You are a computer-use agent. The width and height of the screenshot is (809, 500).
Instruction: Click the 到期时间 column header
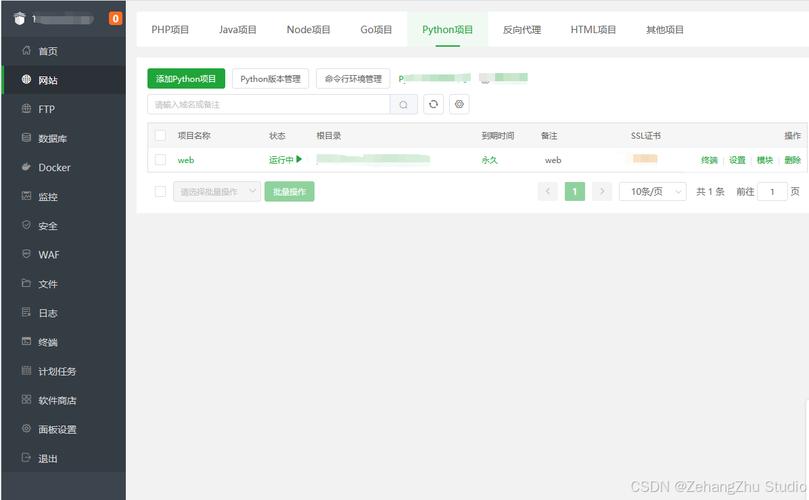coord(498,136)
